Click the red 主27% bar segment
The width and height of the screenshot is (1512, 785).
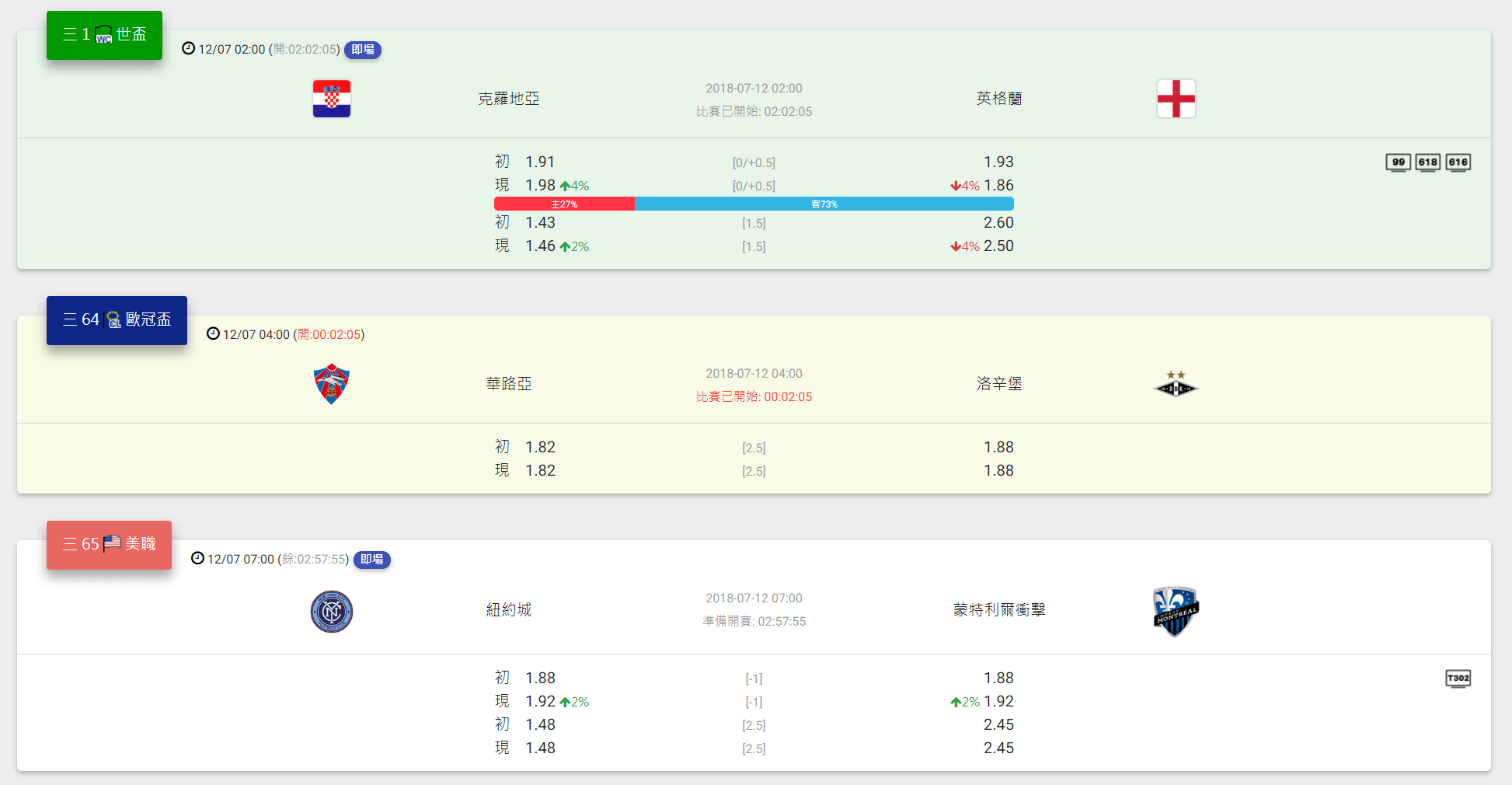564,204
